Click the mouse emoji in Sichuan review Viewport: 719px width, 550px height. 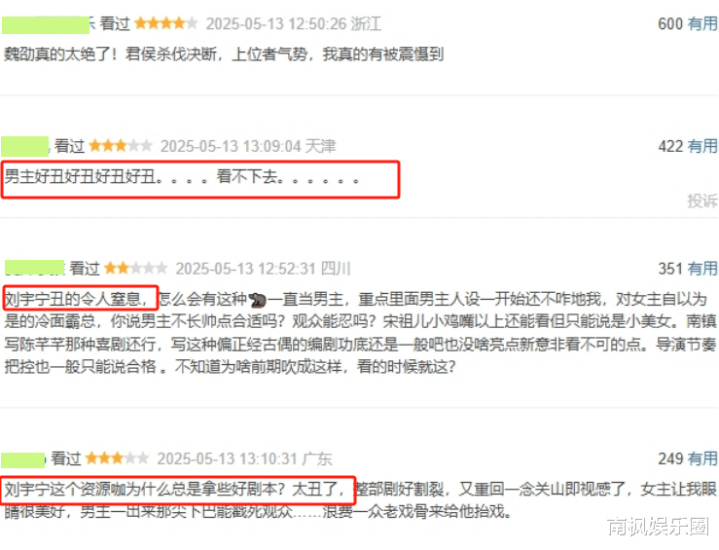[258, 300]
